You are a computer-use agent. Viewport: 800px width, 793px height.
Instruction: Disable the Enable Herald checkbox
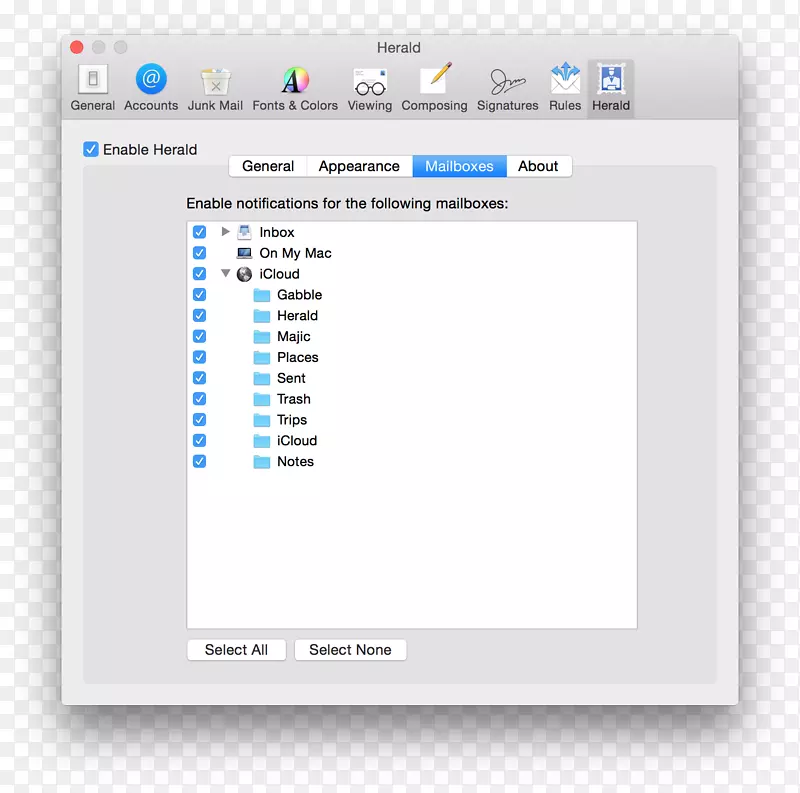pyautogui.click(x=91, y=148)
